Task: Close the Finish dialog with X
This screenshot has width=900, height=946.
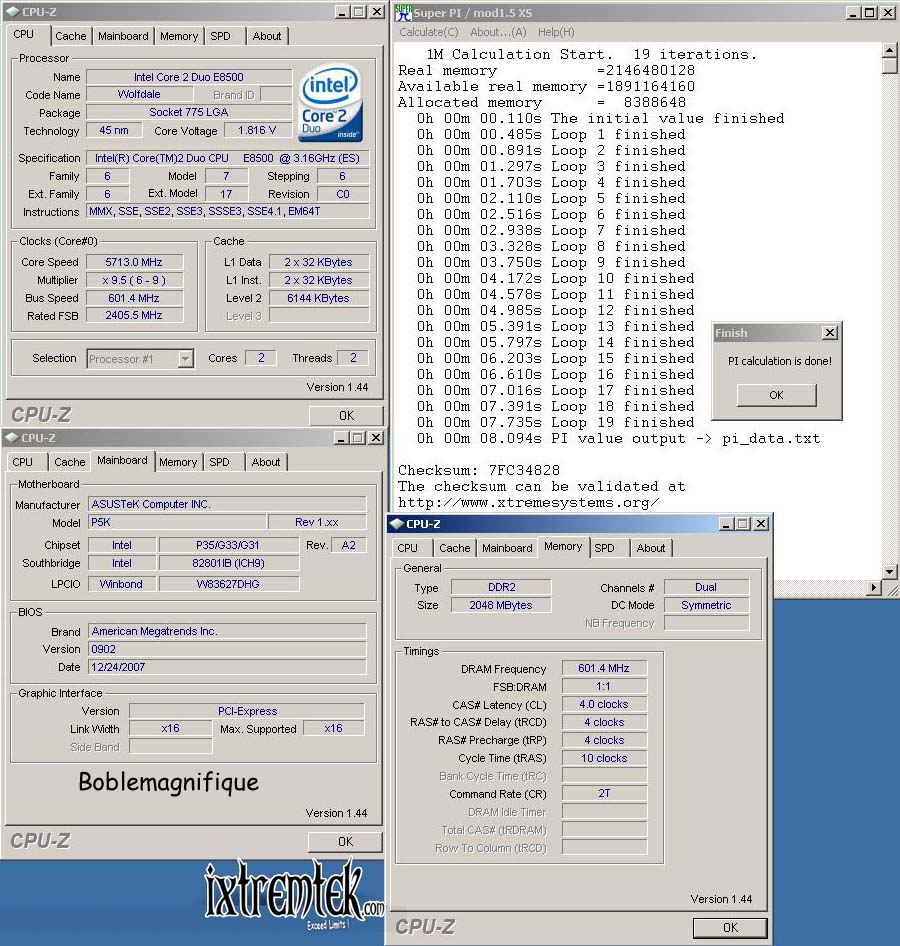Action: coord(829,332)
